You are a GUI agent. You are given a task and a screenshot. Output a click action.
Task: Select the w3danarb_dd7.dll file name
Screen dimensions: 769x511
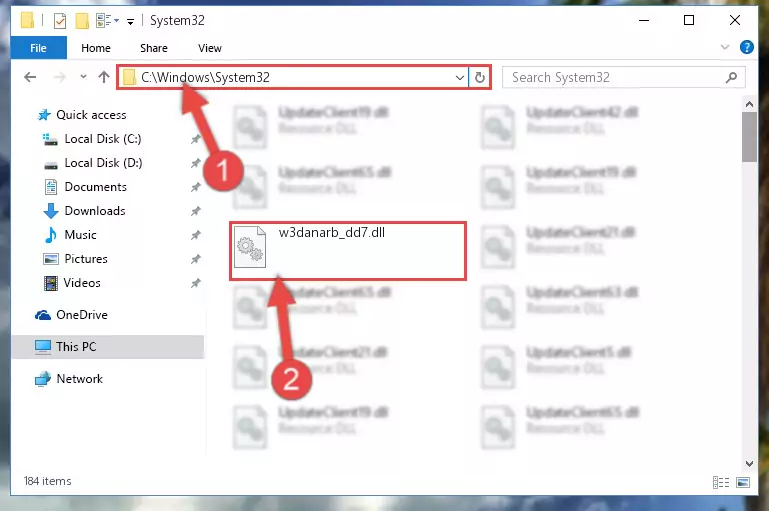coord(332,232)
